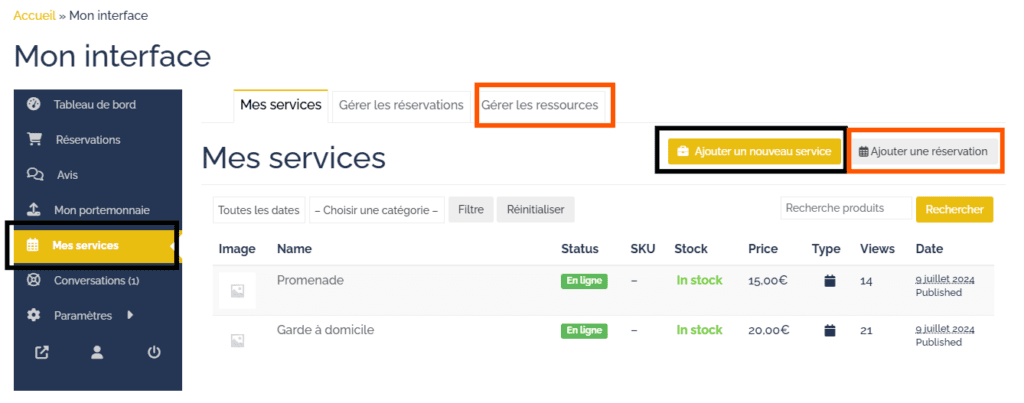Focus the Recherche produits search field
This screenshot has width=1024, height=403.
pyautogui.click(x=845, y=208)
